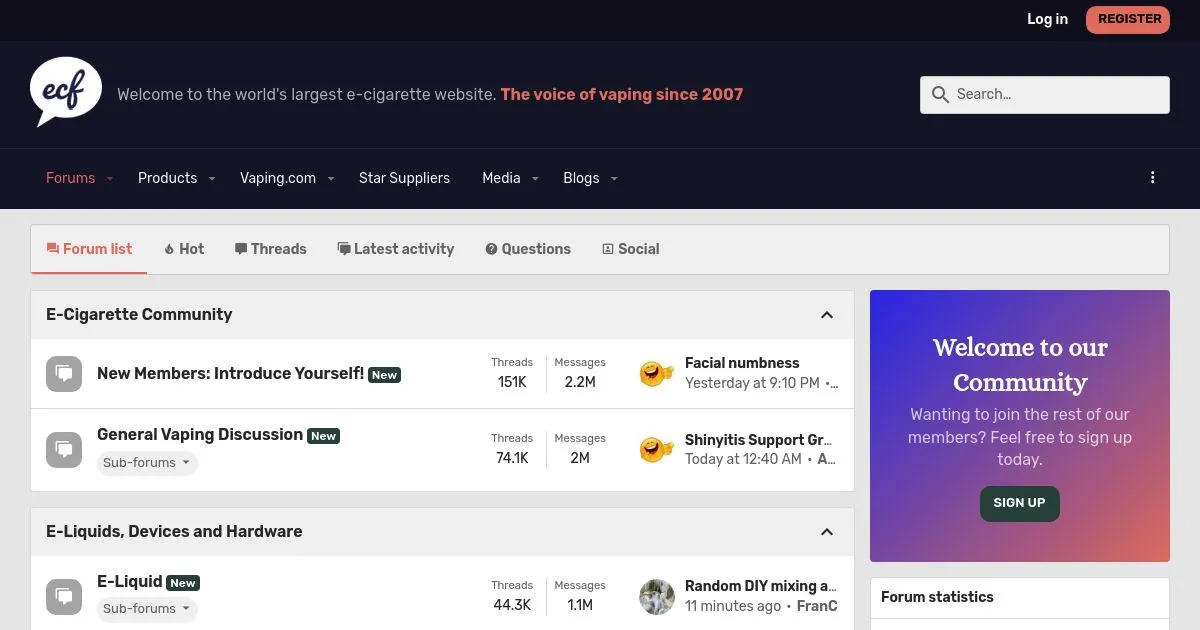The height and width of the screenshot is (630, 1200).
Task: Open New Members: Introduce Yourself! forum
Action: click(x=230, y=373)
